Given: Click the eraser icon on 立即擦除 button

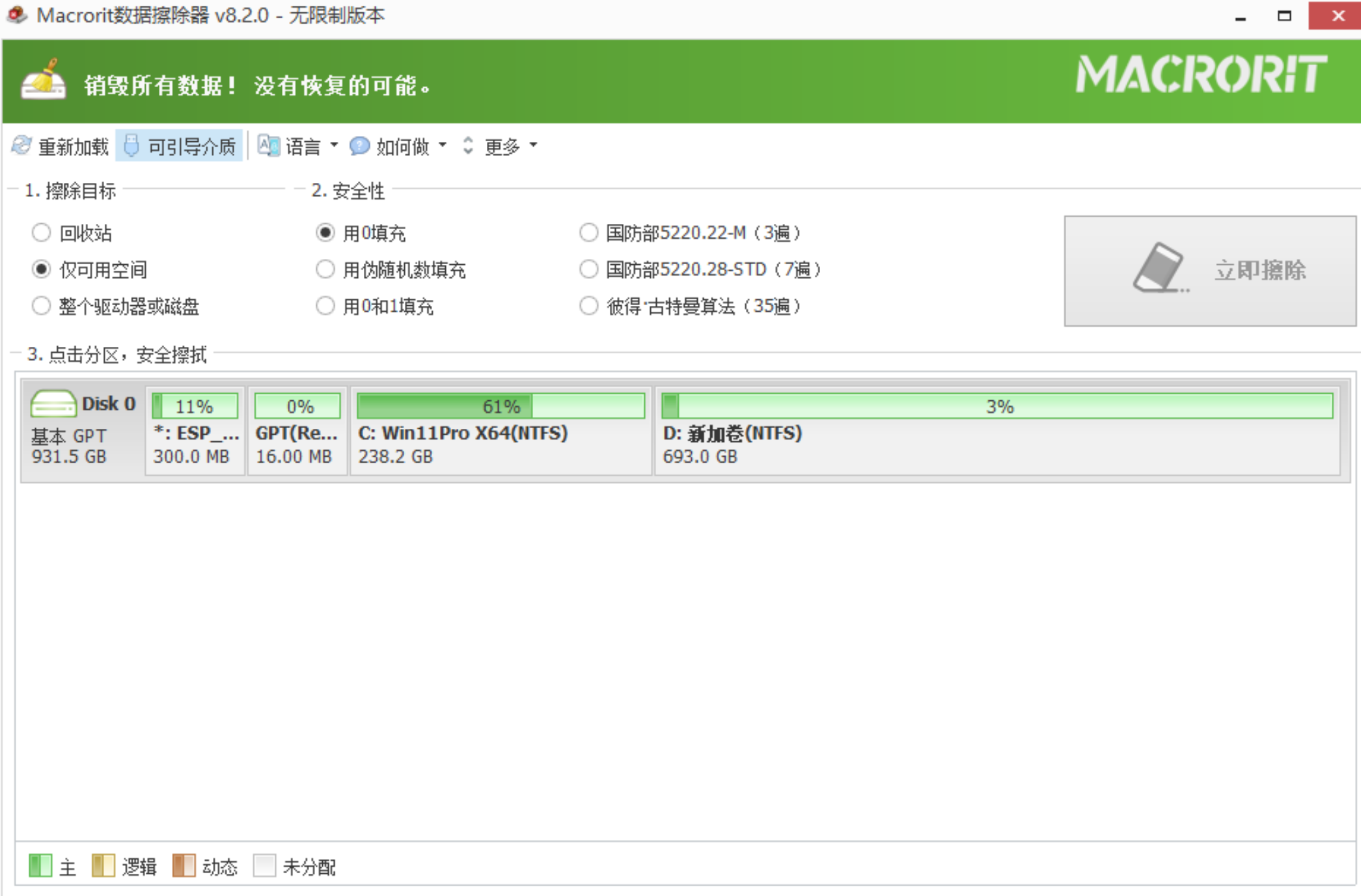Looking at the screenshot, I should [1161, 268].
